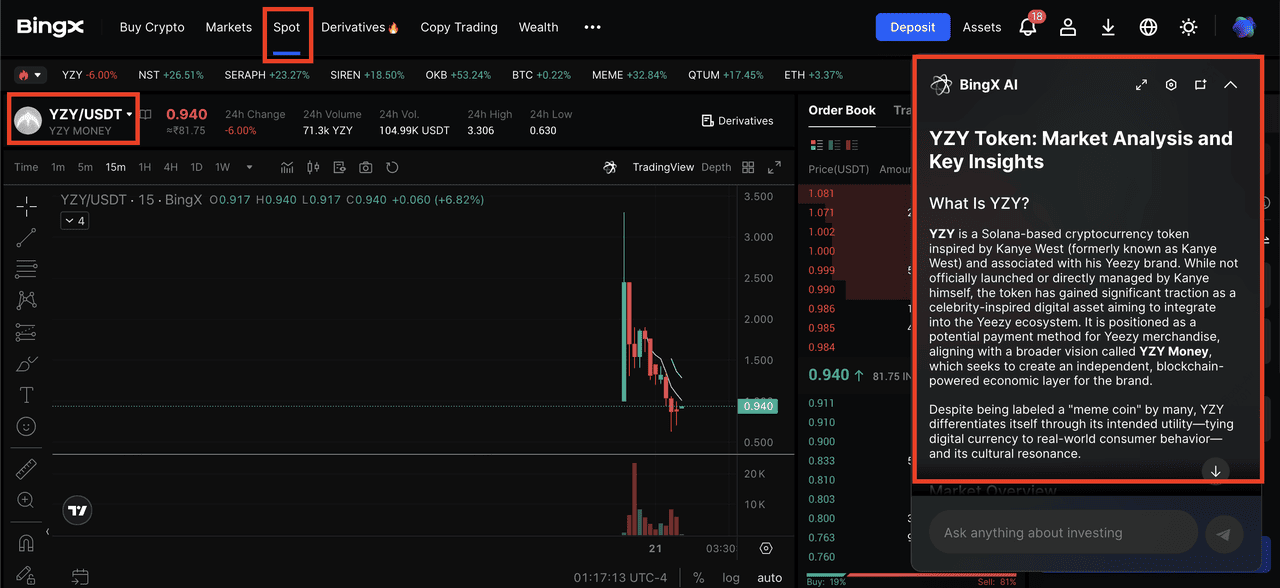Viewport: 1280px width, 588px height.
Task: Toggle the light/dark theme sun icon
Action: tap(1188, 28)
